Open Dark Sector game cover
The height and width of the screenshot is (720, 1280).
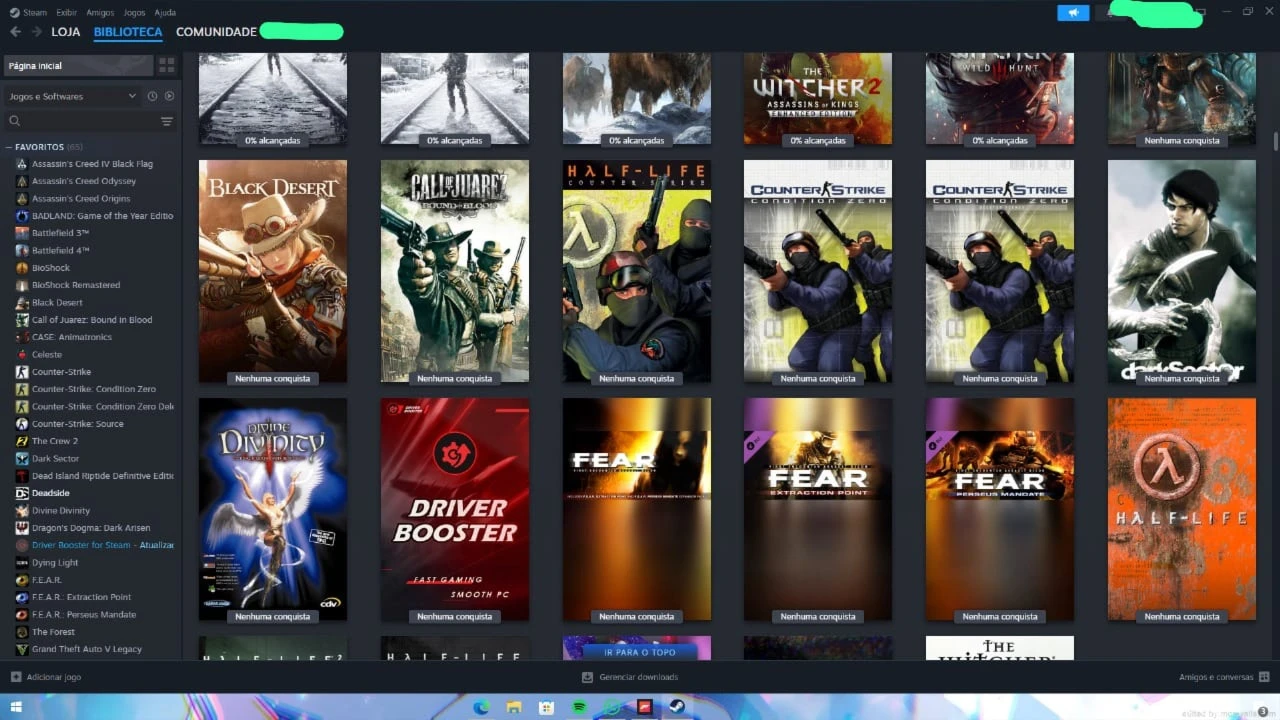(x=1182, y=271)
